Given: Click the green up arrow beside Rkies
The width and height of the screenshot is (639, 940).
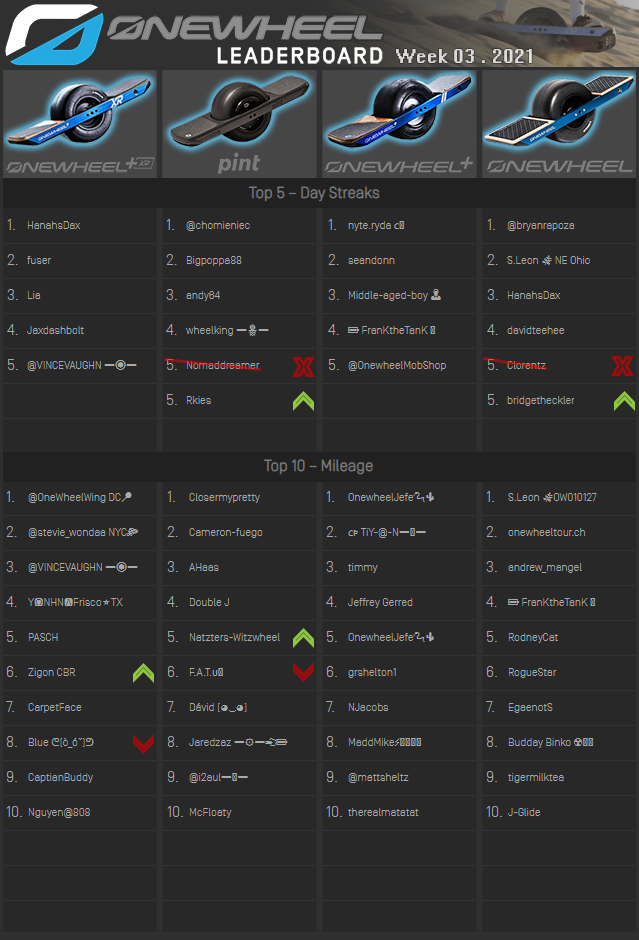Looking at the screenshot, I should (303, 401).
